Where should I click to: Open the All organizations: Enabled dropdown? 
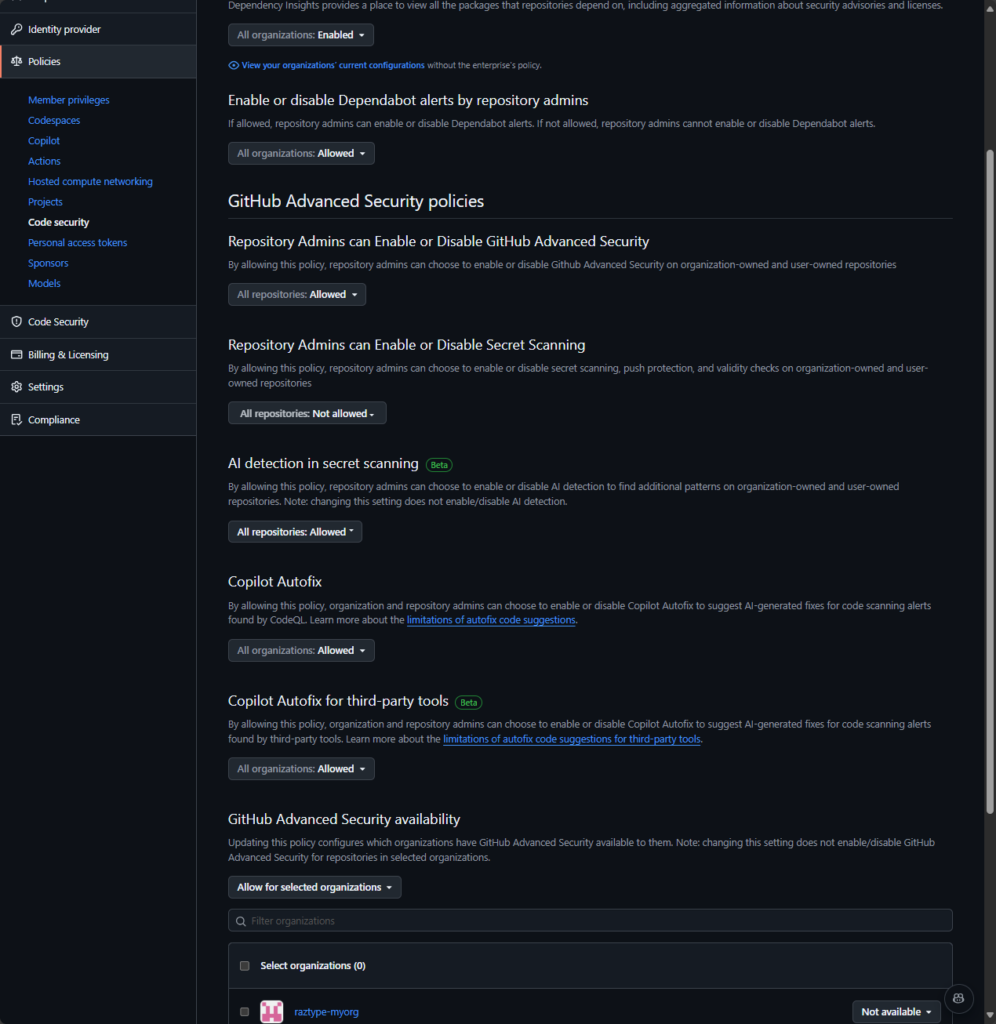pos(300,34)
